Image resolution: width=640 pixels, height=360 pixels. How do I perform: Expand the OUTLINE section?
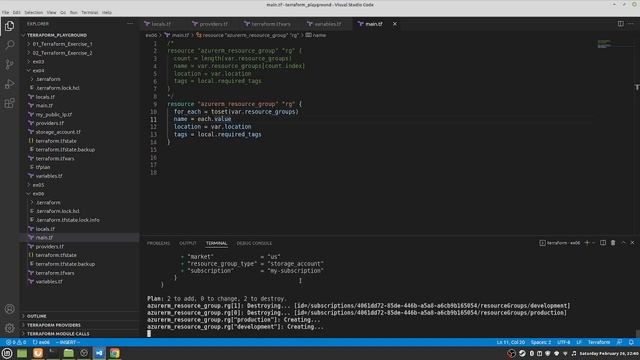(x=80, y=316)
